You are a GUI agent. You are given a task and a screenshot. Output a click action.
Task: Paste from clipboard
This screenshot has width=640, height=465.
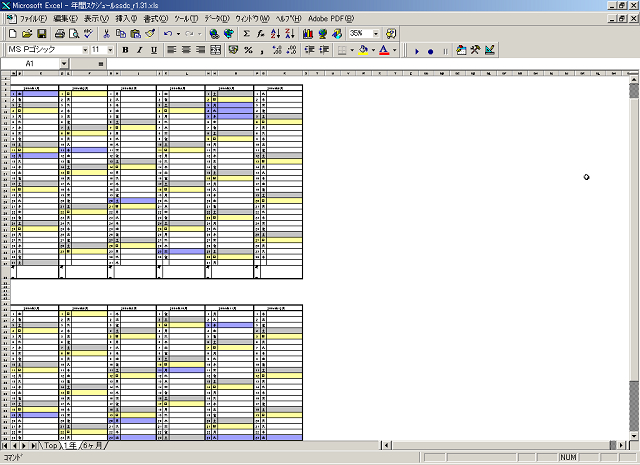click(x=136, y=34)
